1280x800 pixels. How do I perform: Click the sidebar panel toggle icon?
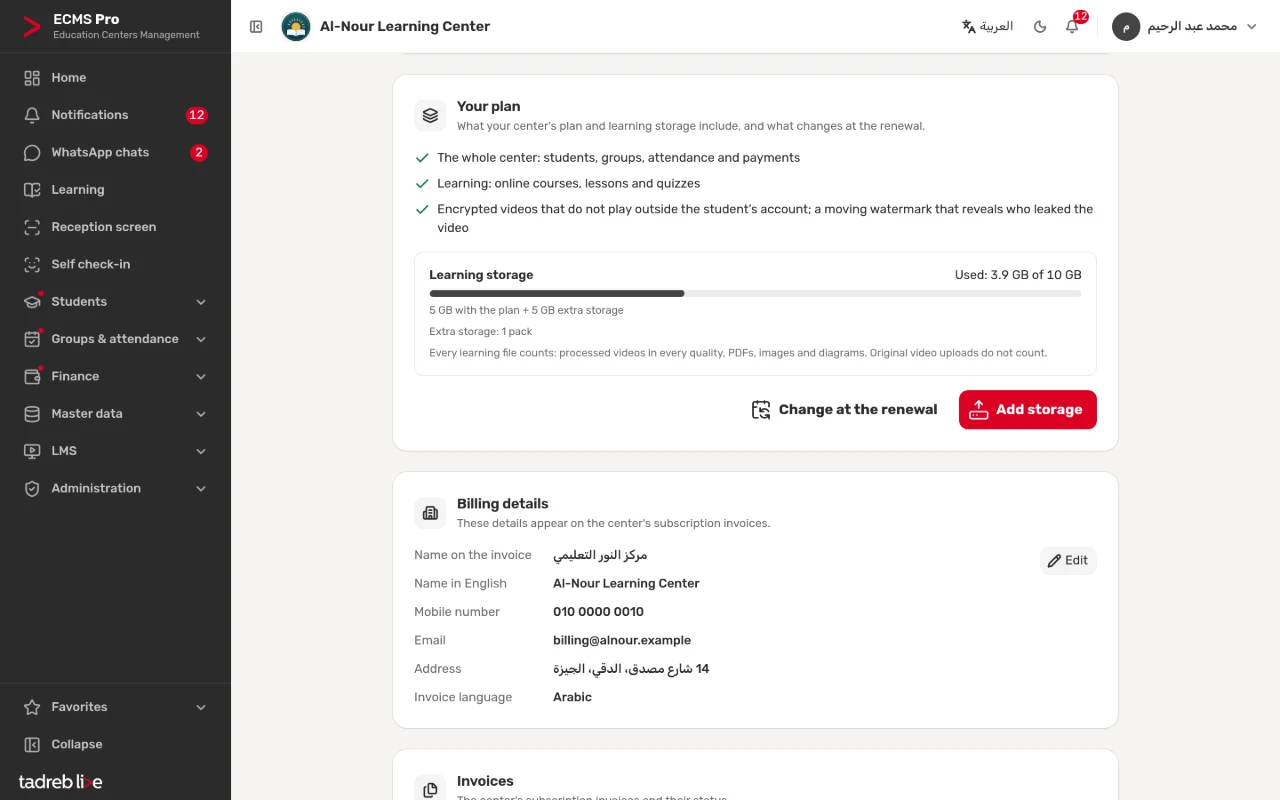pos(256,27)
